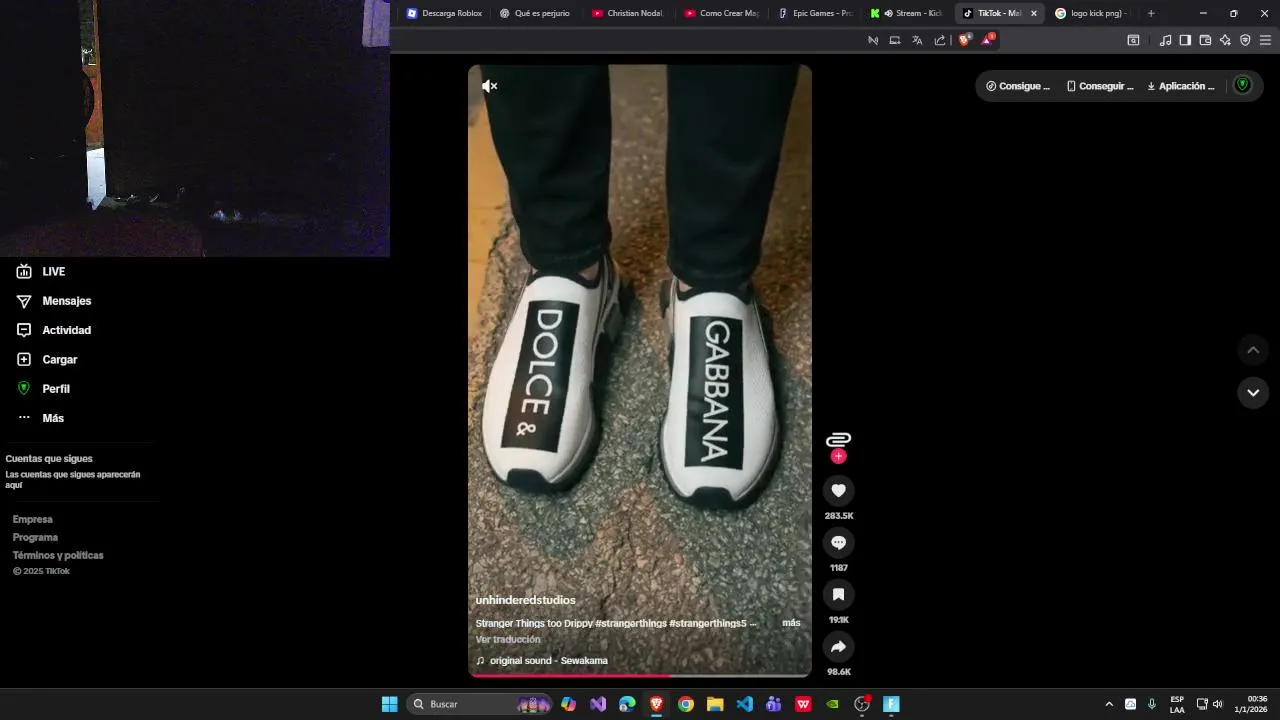Open the Brave Wallet icon

click(1205, 40)
